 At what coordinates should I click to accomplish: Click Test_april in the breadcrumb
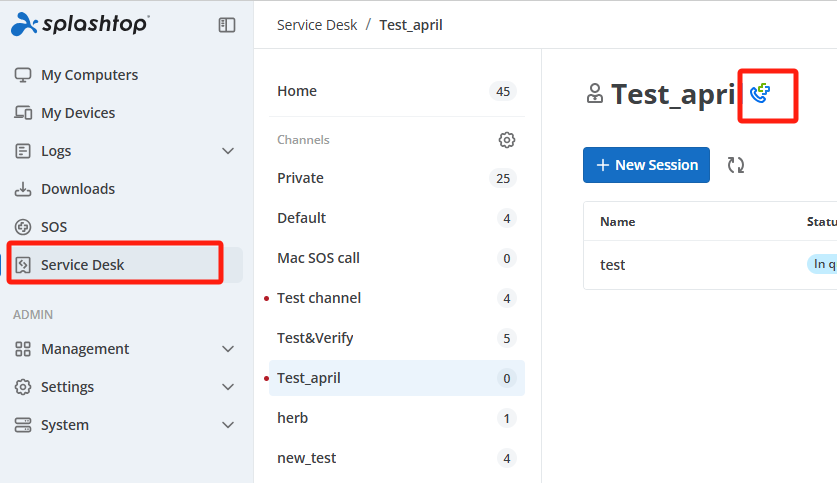click(x=410, y=25)
